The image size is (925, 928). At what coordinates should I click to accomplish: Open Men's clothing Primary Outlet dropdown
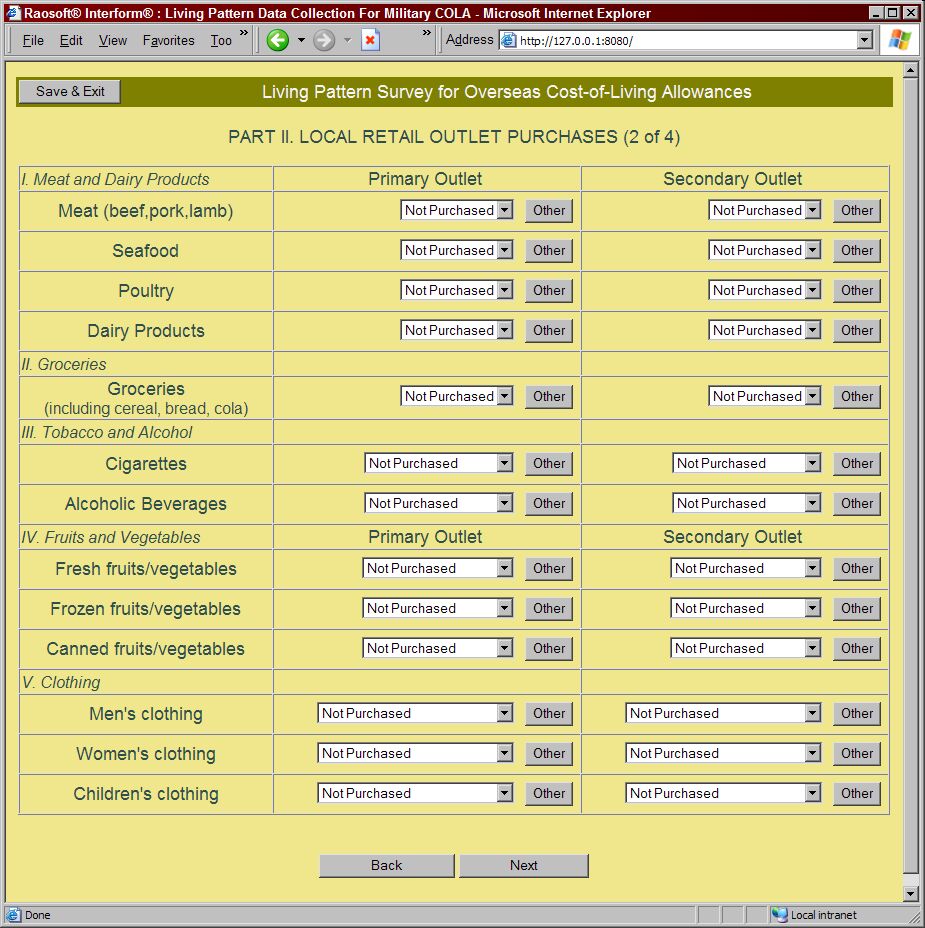[415, 713]
